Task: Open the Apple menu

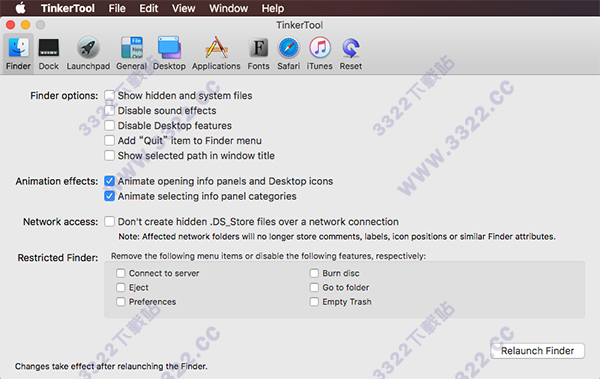Action: (x=20, y=8)
